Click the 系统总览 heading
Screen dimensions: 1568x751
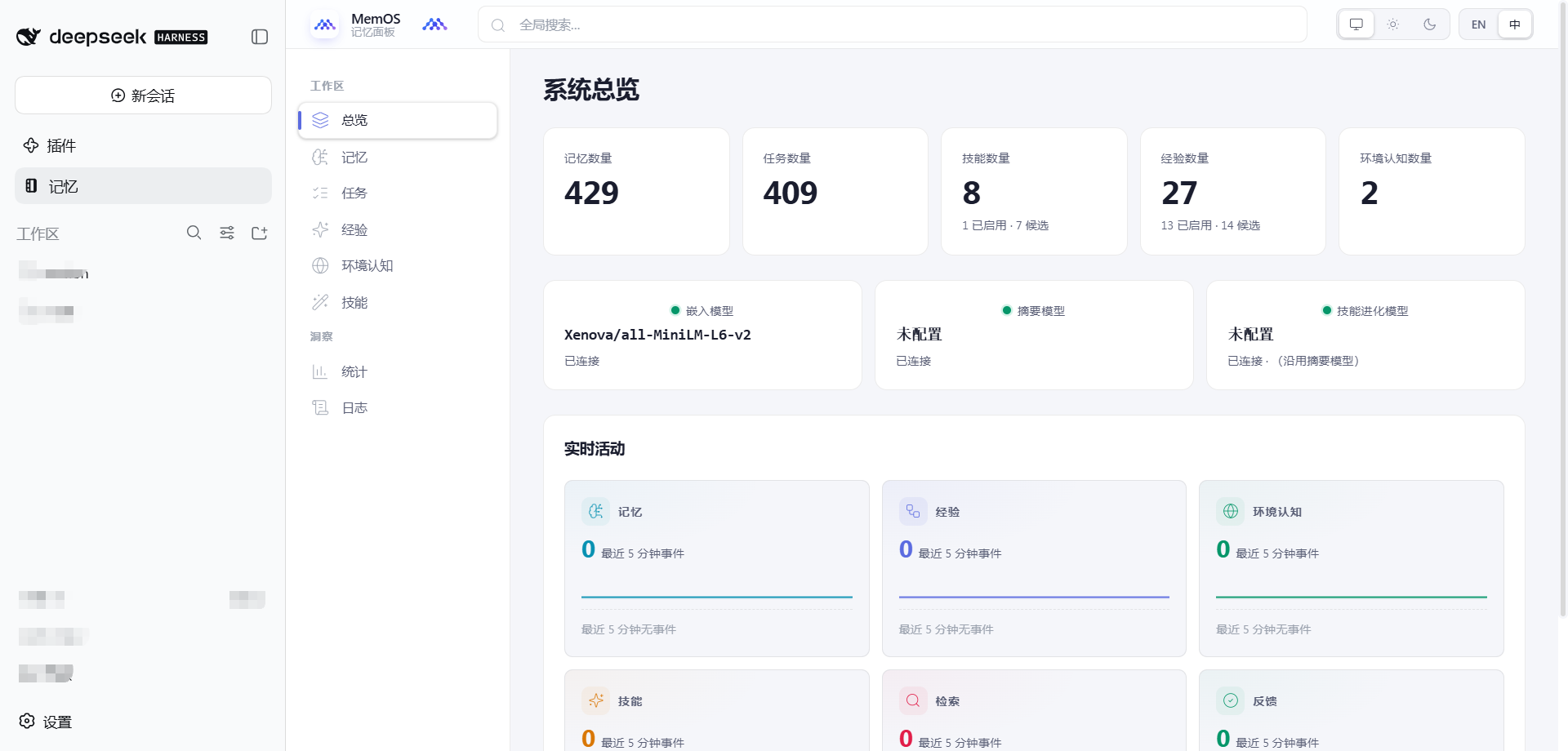point(591,90)
